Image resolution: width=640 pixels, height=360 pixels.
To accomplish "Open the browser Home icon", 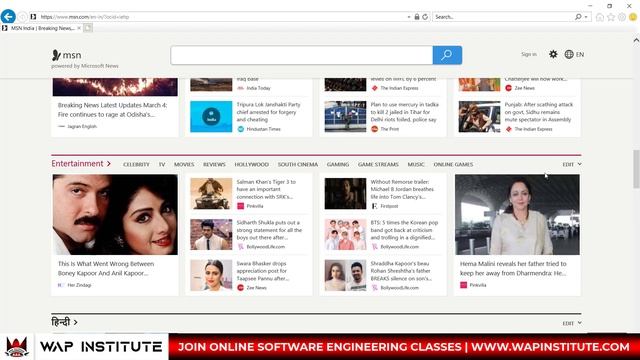I will coord(600,17).
